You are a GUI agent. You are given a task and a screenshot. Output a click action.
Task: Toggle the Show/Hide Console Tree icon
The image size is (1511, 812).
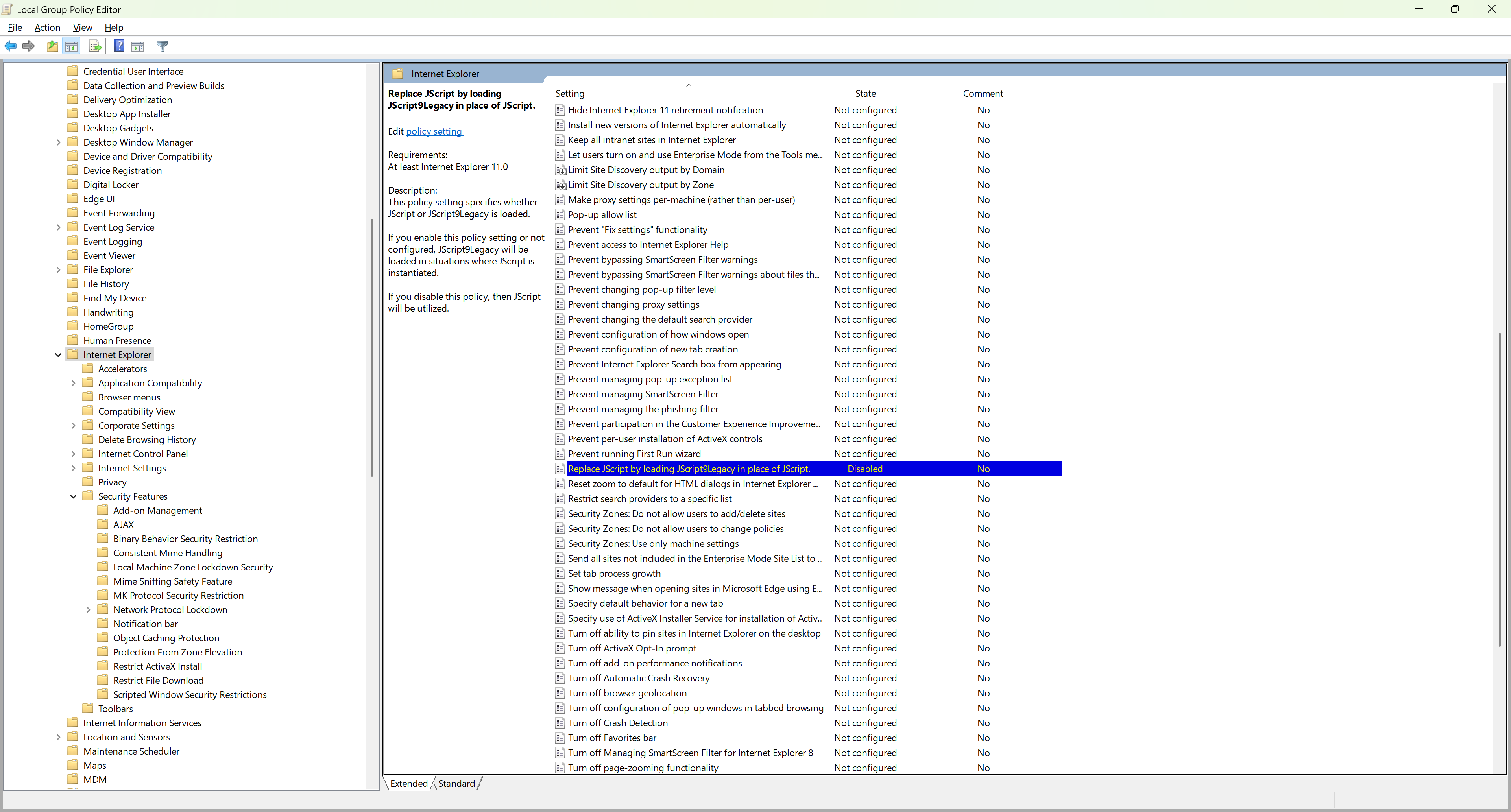[x=72, y=46]
